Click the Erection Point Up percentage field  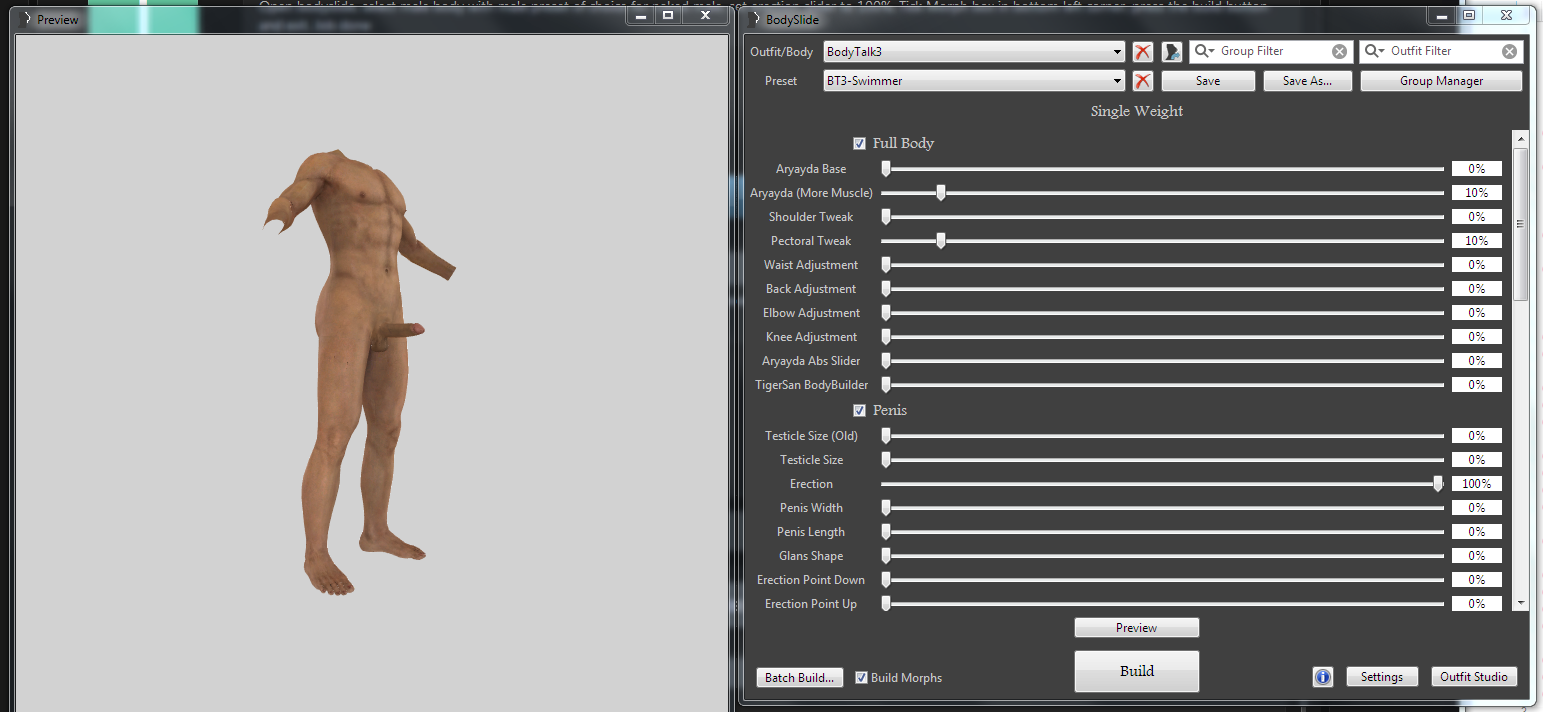point(1477,604)
